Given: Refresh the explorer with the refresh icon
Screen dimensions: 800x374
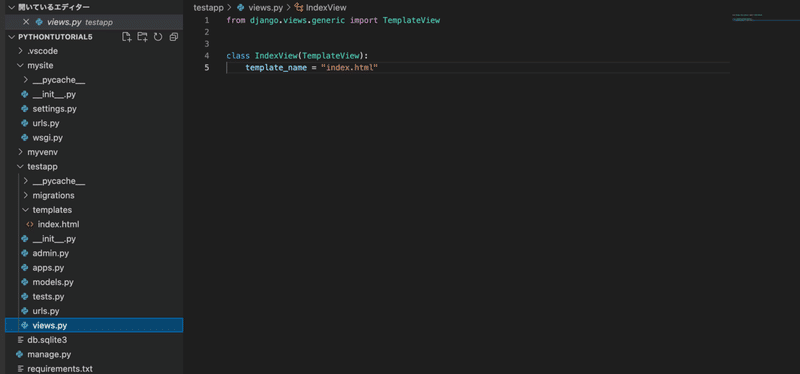Looking at the screenshot, I should pos(158,37).
